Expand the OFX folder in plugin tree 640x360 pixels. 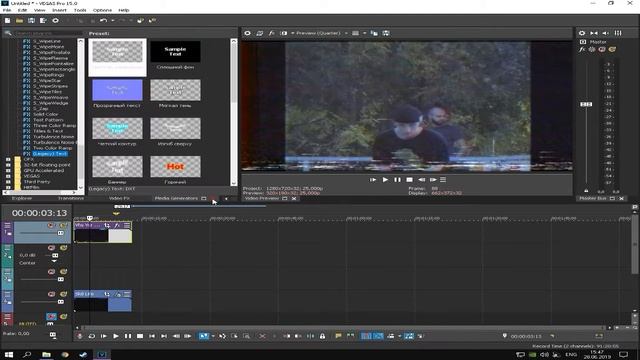[x=8, y=159]
